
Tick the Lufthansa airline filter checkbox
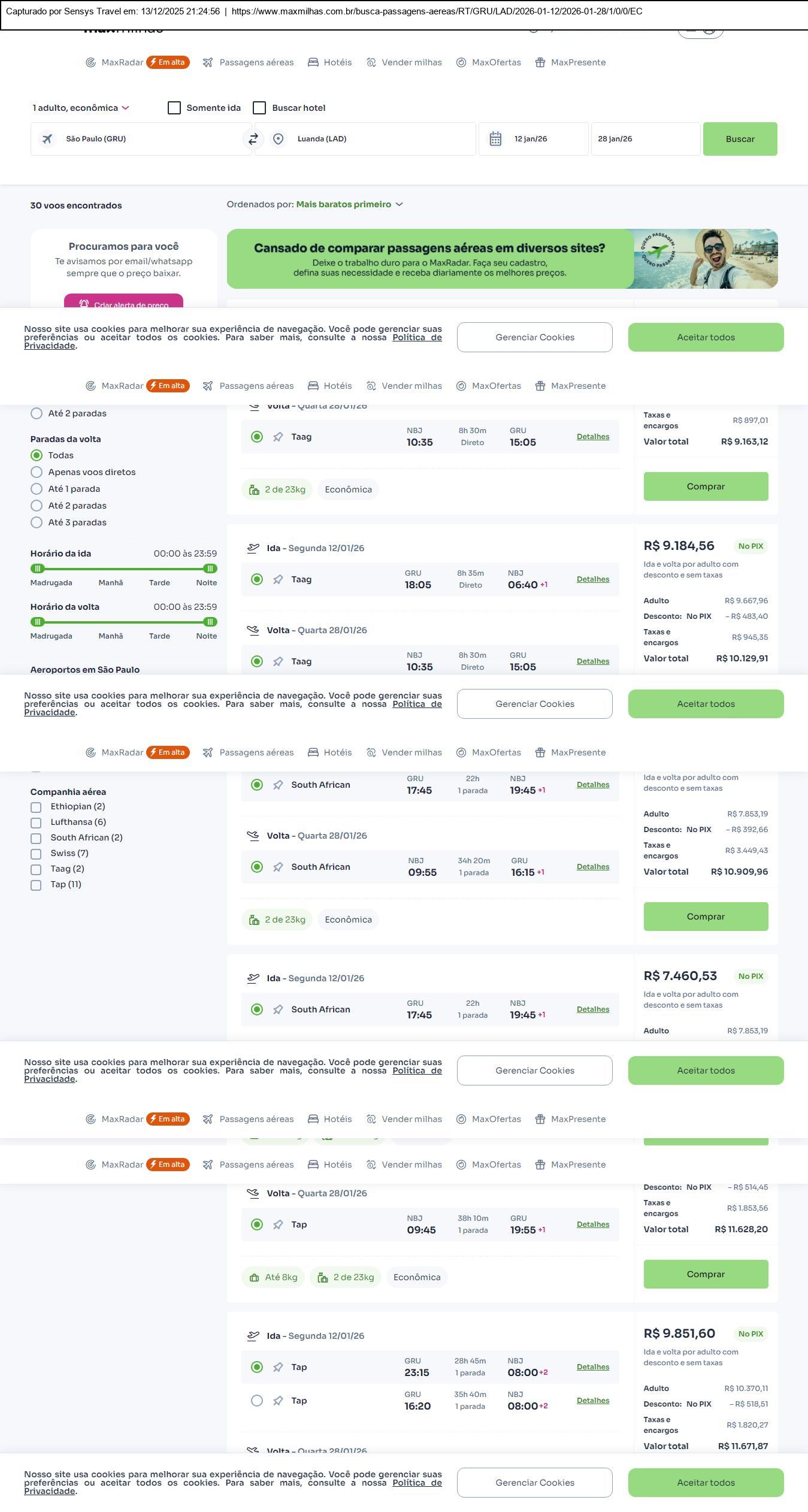tap(36, 822)
